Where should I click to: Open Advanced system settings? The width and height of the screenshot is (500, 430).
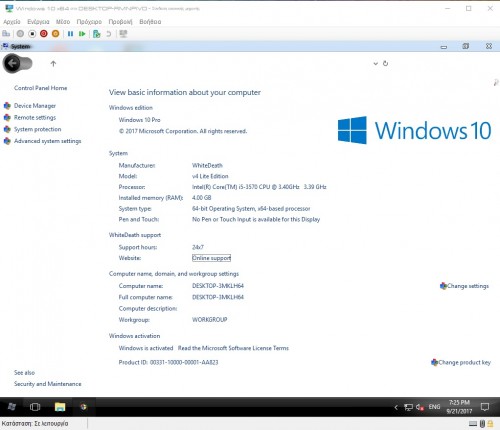point(47,141)
